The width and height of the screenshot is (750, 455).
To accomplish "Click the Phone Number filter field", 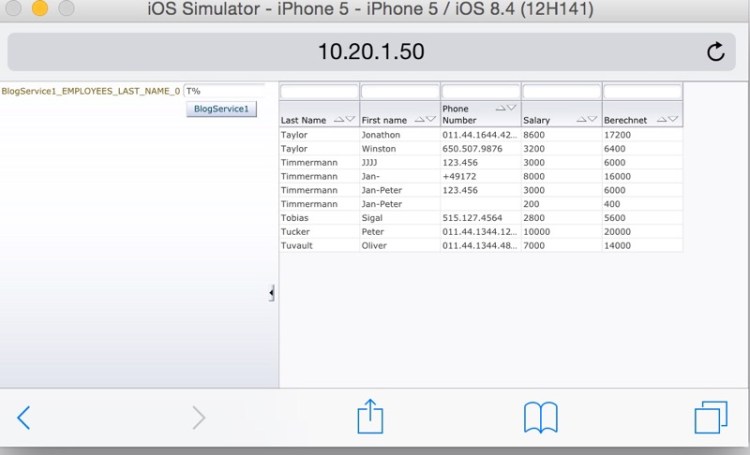I will coord(480,92).
